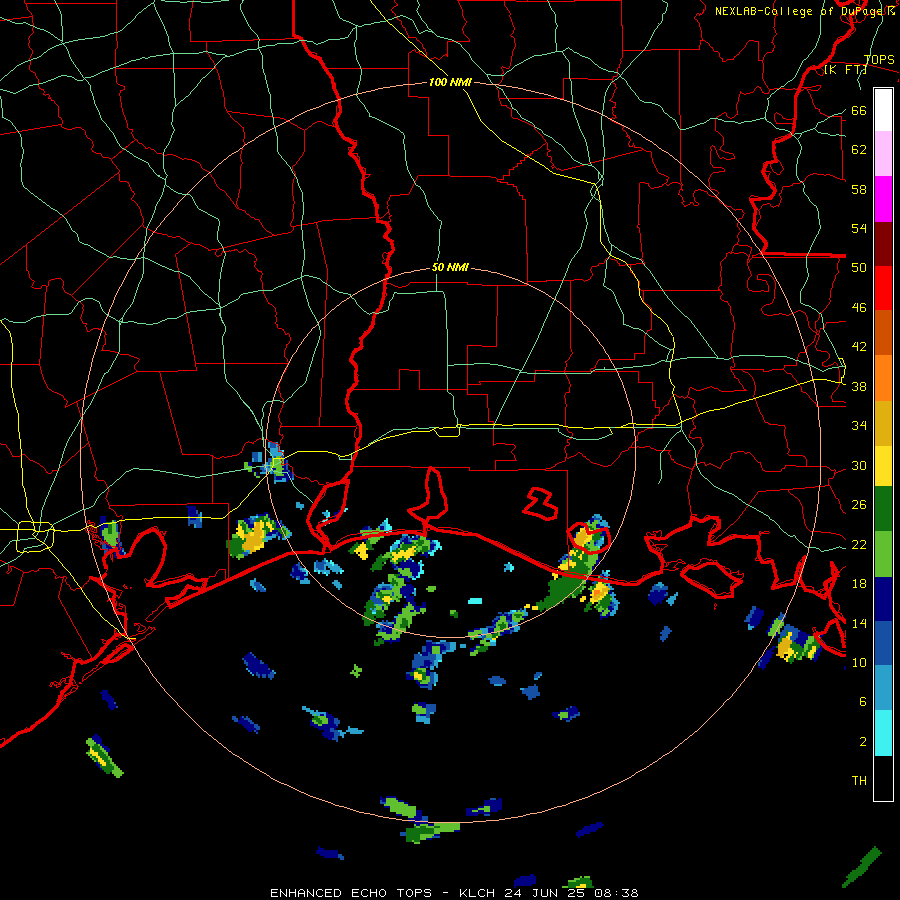Click the 'KLCH' radar site identifier

(x=477, y=893)
